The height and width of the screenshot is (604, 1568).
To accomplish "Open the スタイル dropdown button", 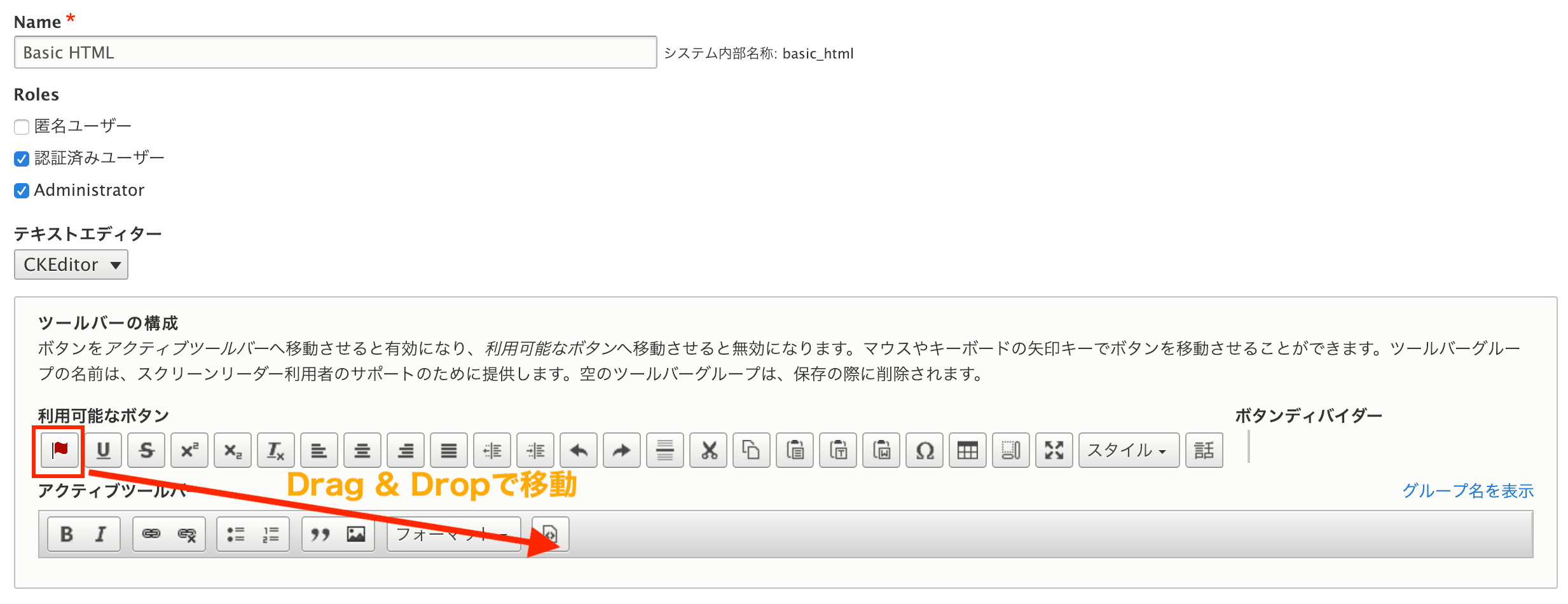I will [x=1129, y=451].
